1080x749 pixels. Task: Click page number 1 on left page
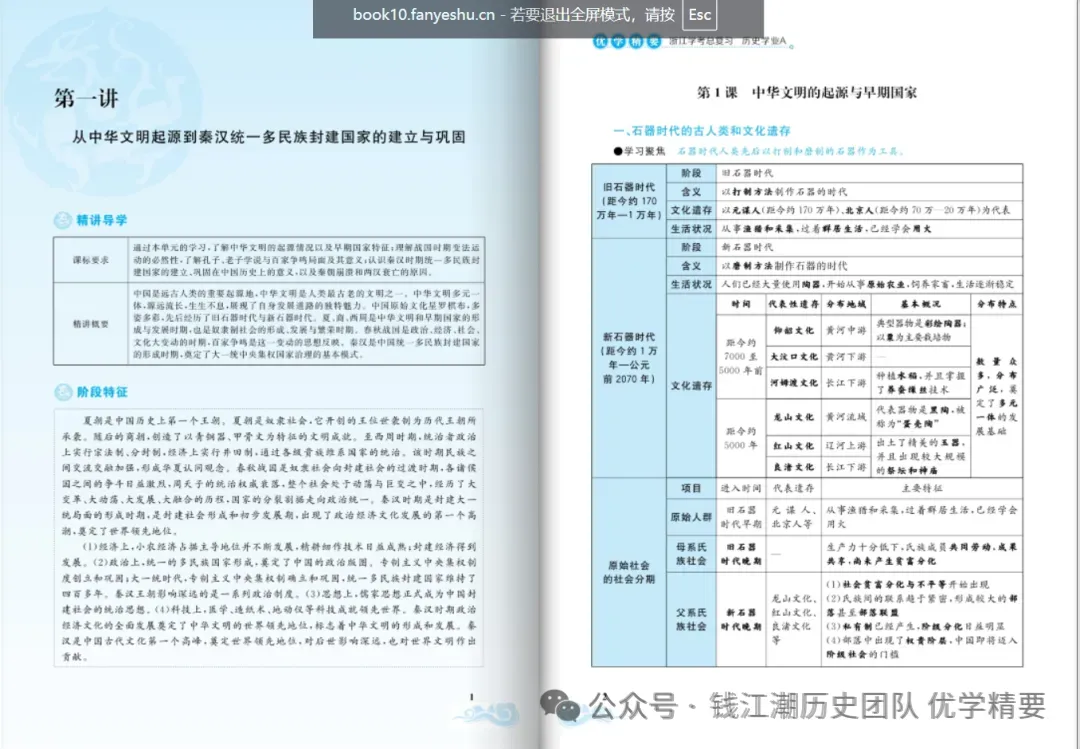point(472,697)
